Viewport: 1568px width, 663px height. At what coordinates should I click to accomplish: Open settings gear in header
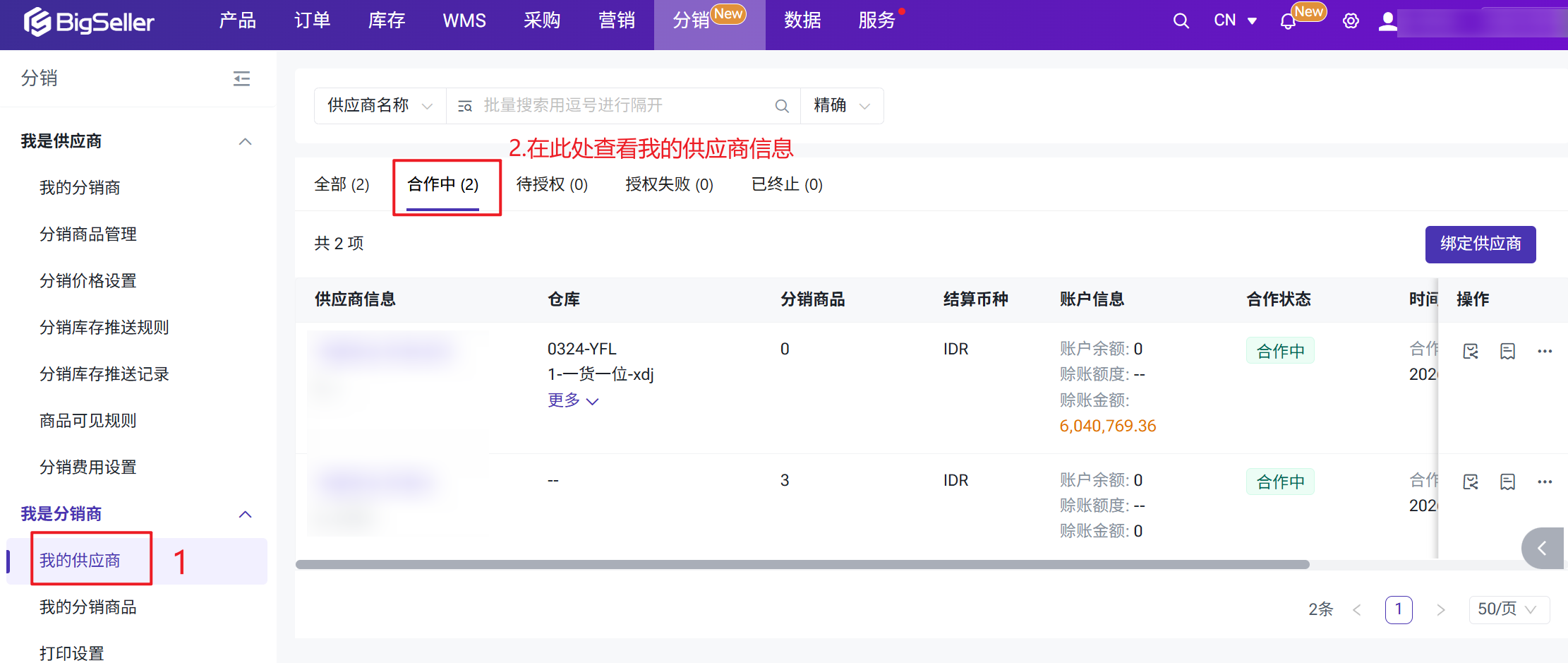coord(1351,21)
